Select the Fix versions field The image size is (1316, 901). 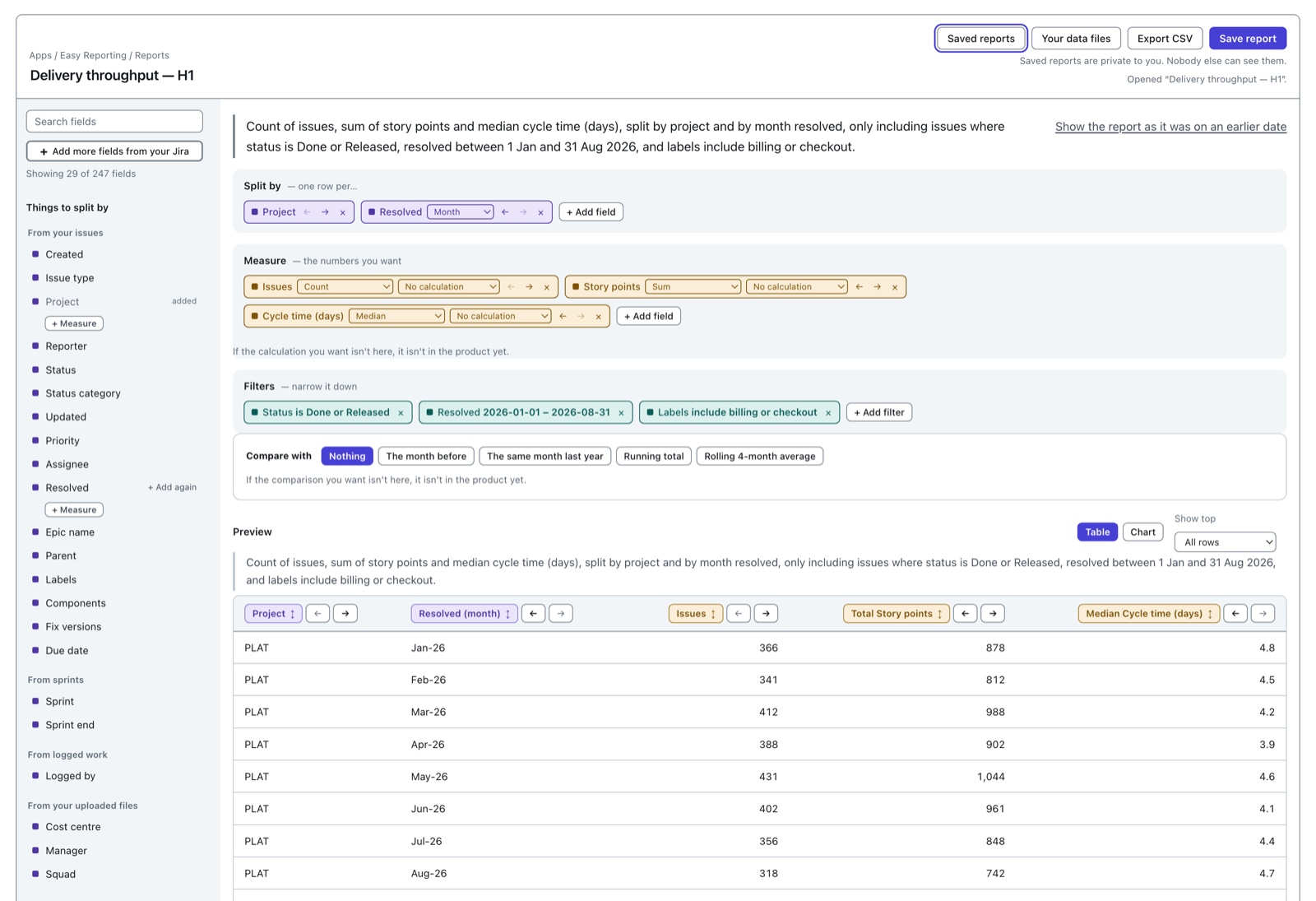73,627
